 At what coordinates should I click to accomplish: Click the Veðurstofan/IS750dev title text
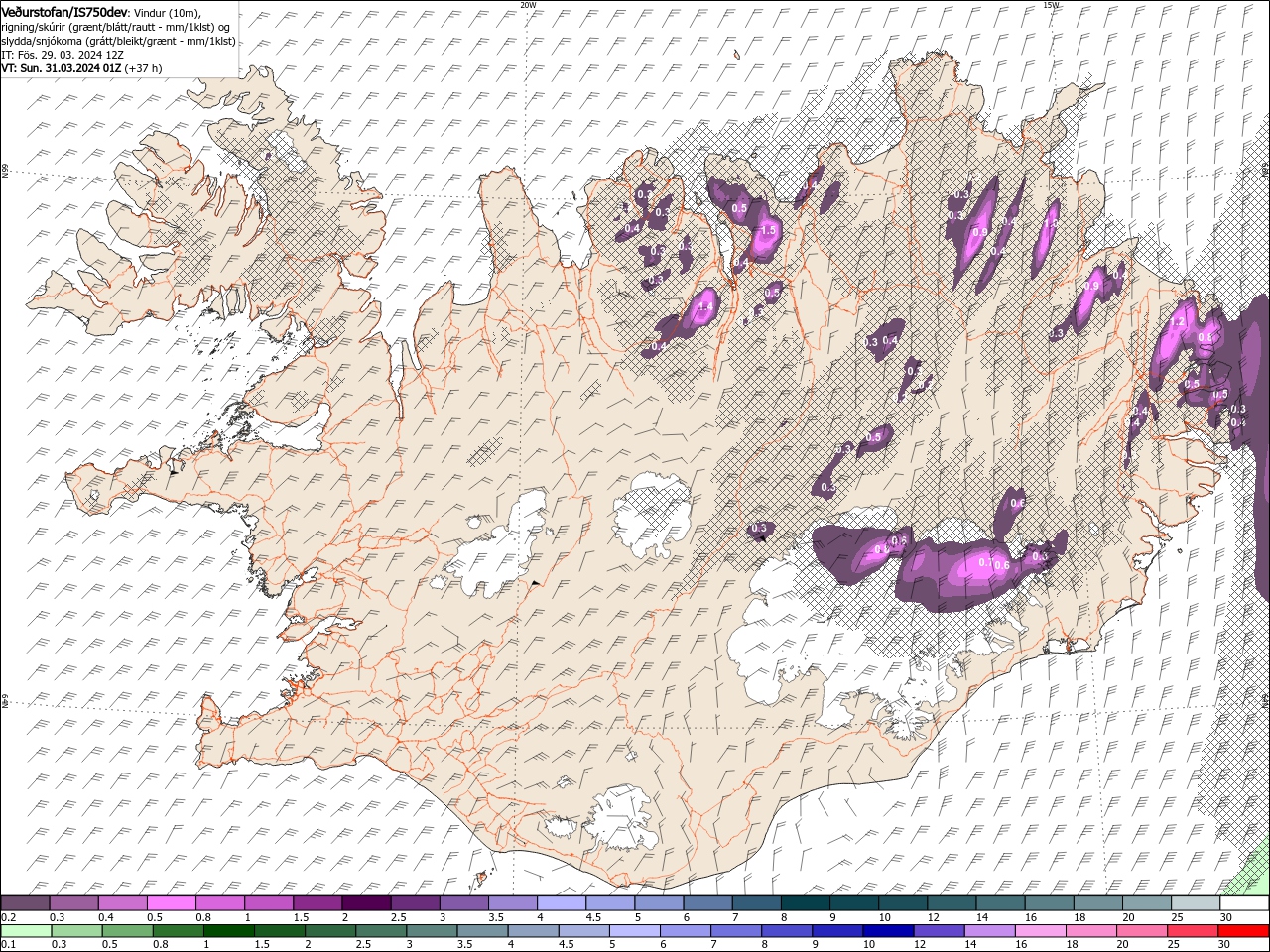[64, 11]
